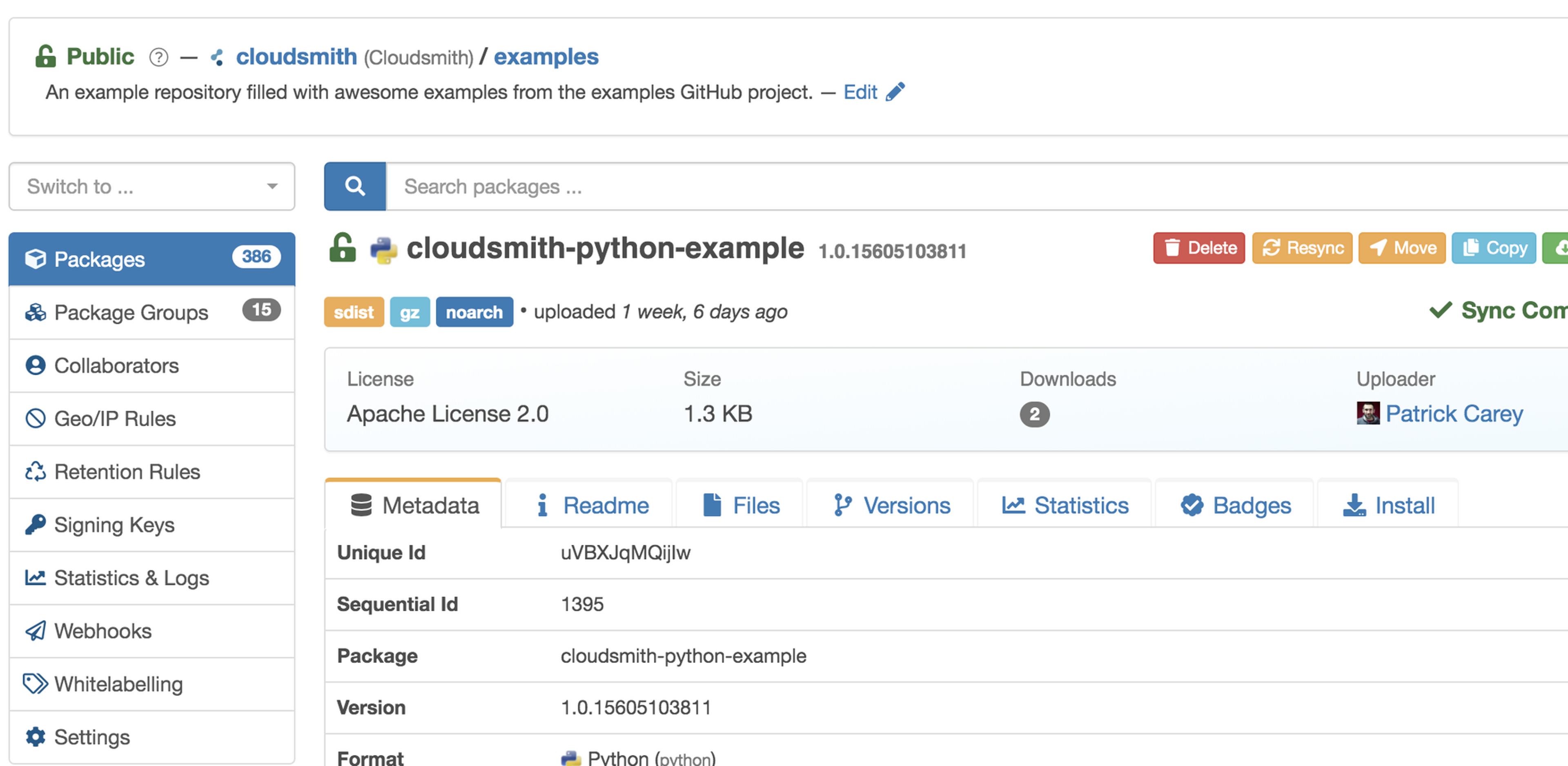
Task: Click the blue search magnifier button
Action: tap(355, 186)
